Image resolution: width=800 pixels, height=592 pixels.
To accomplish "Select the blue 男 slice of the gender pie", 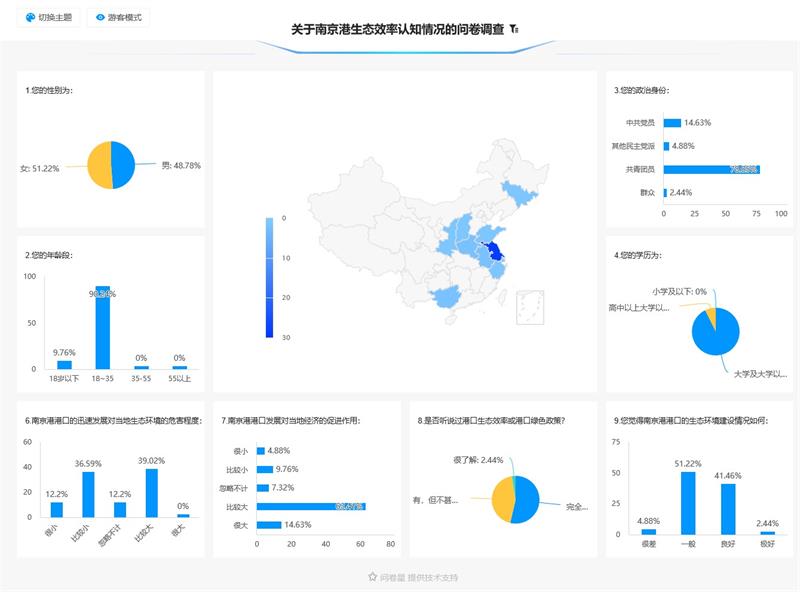I will [x=123, y=164].
